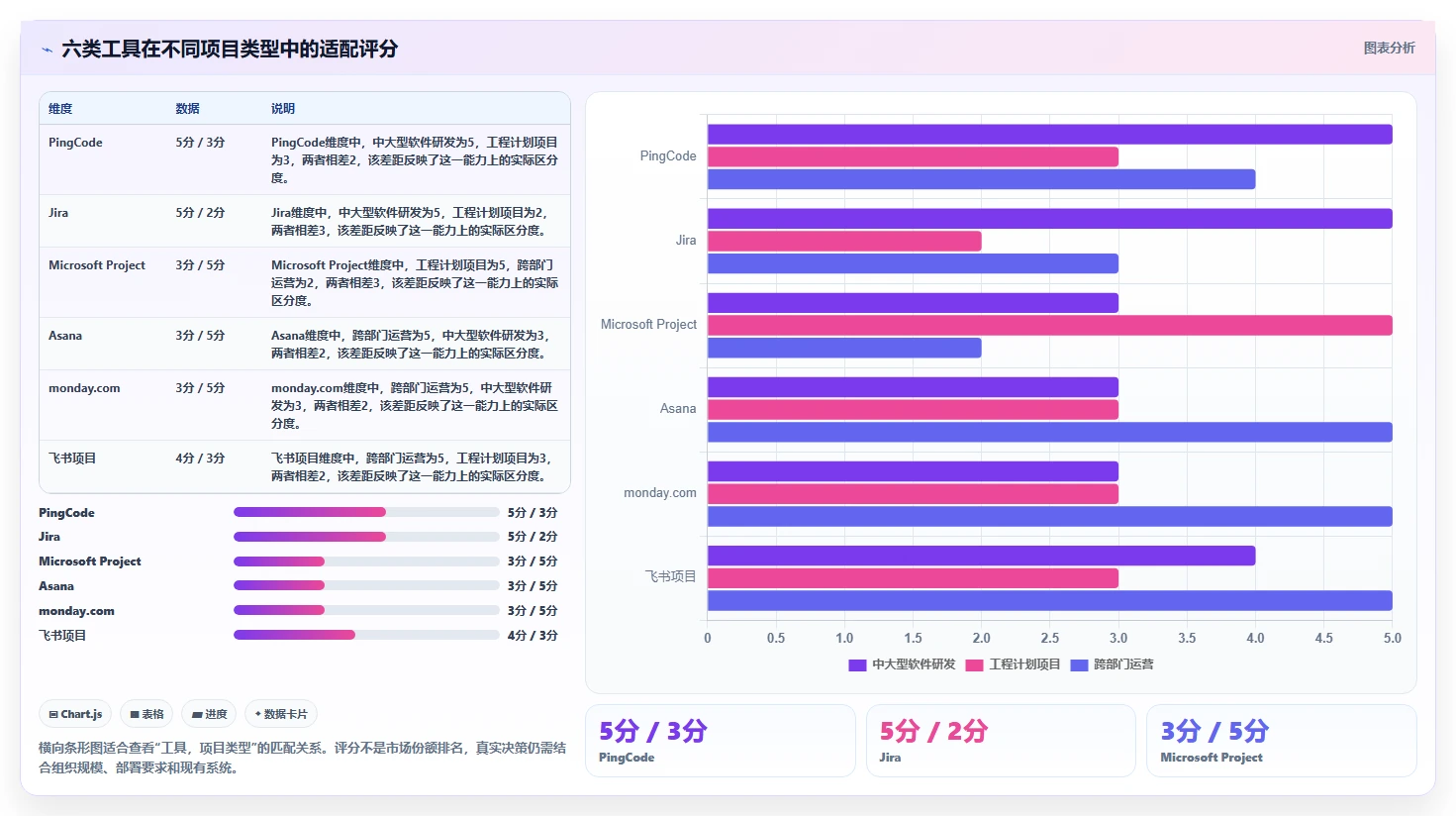Toggle the 跨部门运营 legend swatch

1079,664
